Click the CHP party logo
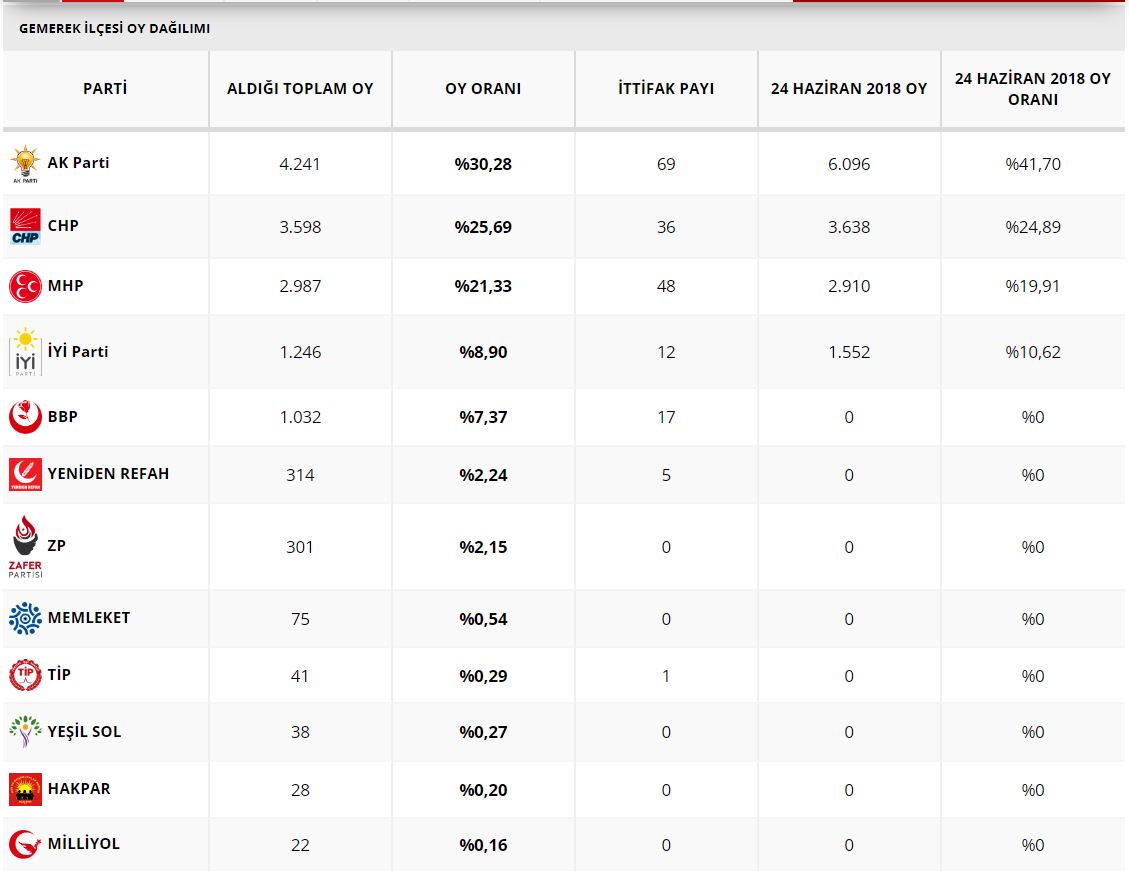Screen dimensions: 1129x871 pyautogui.click(x=25, y=226)
